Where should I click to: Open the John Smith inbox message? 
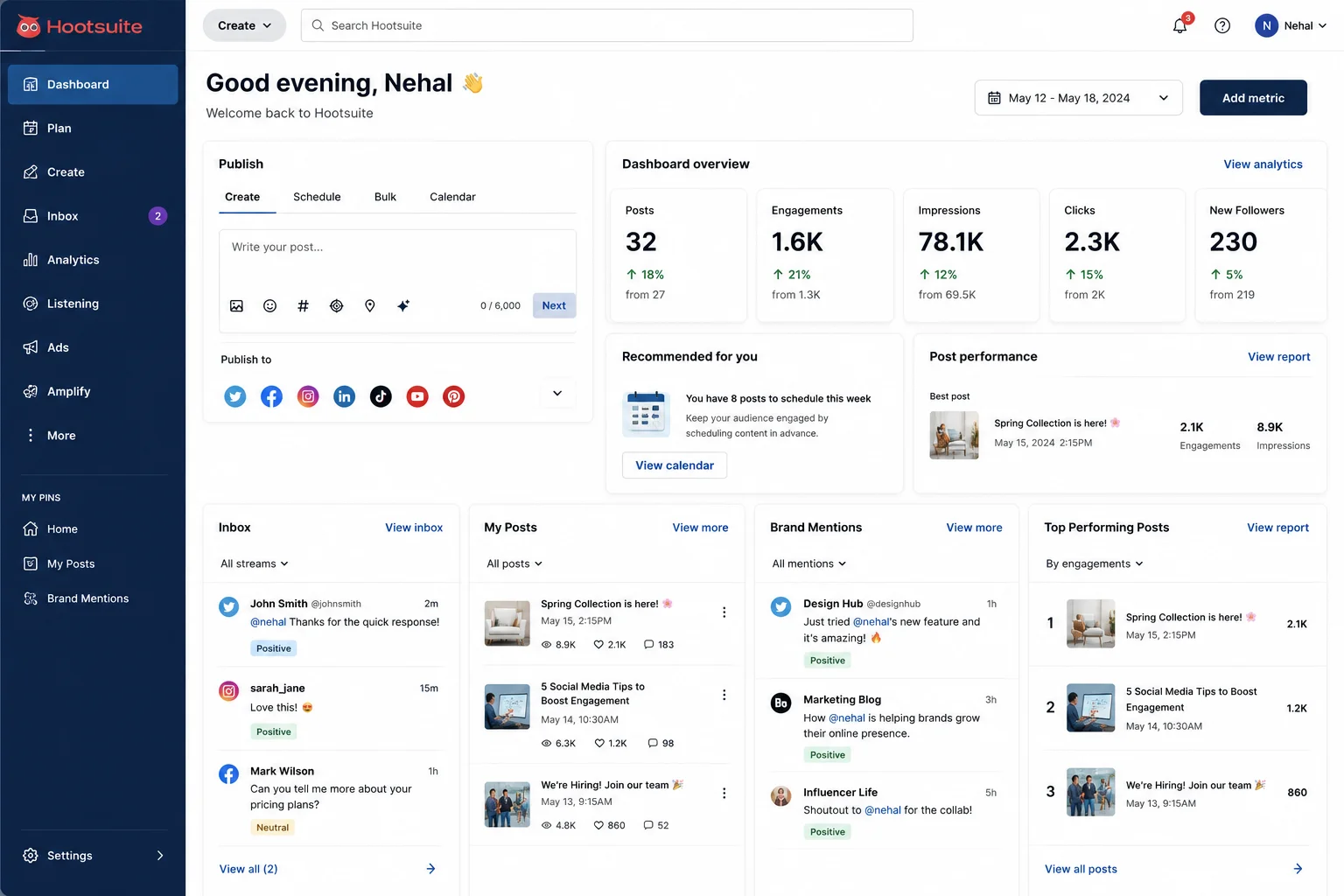(x=331, y=625)
